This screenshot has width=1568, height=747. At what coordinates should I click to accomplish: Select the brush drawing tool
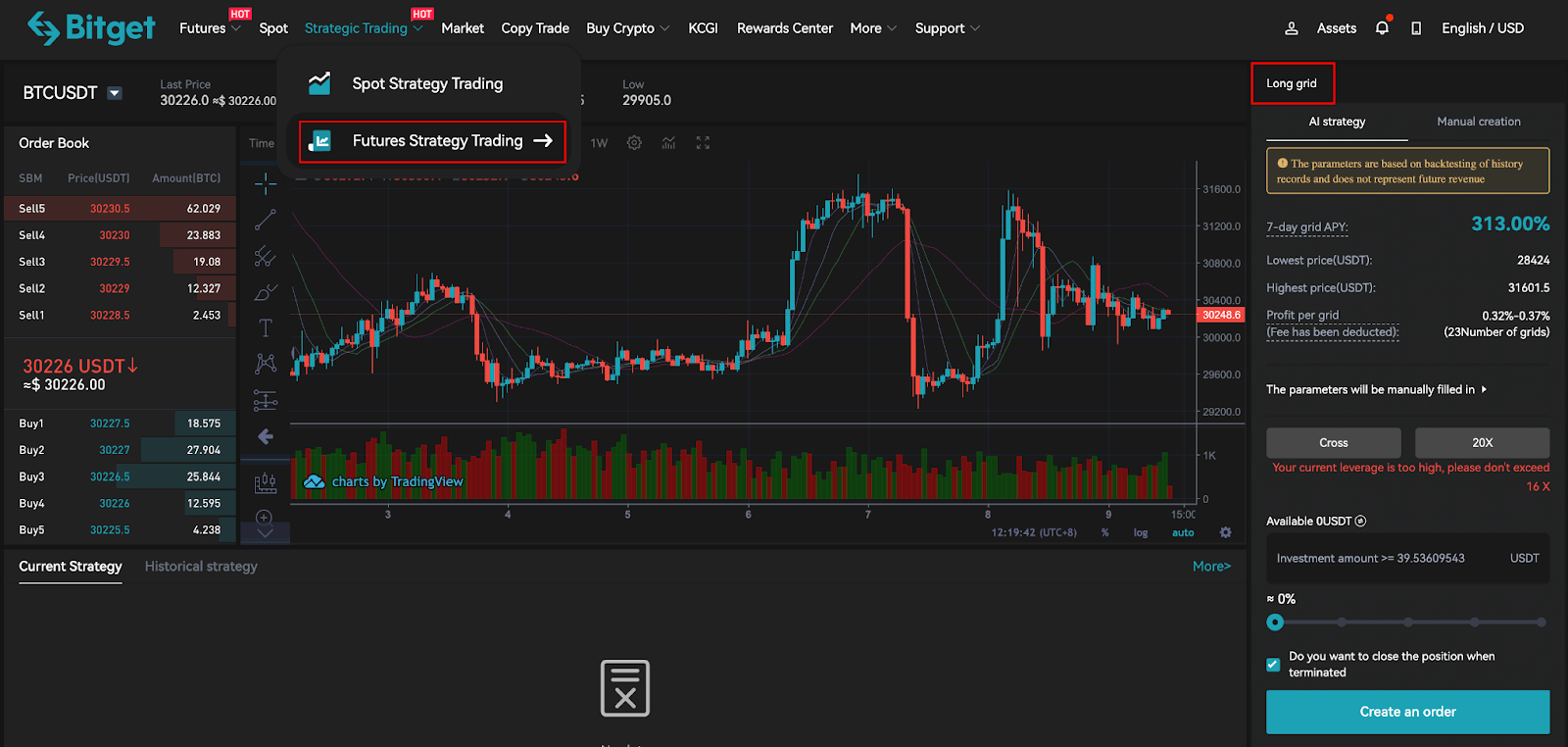click(266, 292)
